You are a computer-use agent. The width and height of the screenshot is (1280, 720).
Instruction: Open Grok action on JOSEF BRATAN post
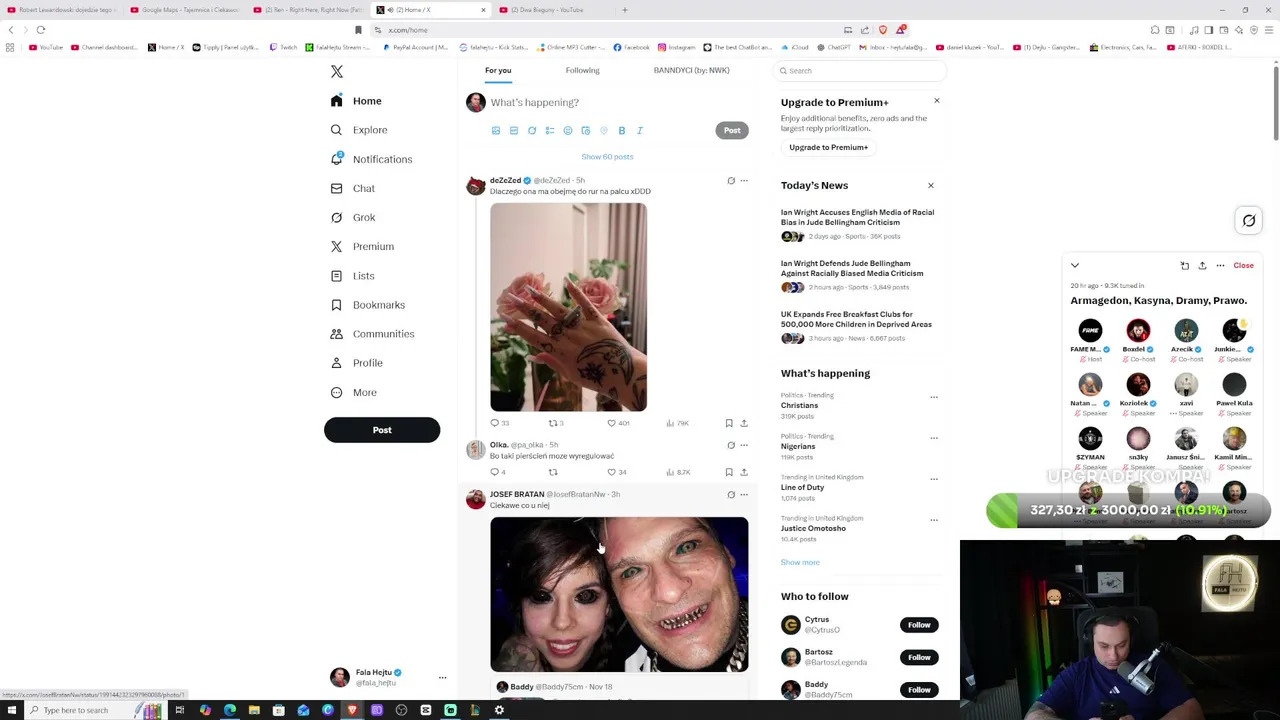pyautogui.click(x=731, y=495)
